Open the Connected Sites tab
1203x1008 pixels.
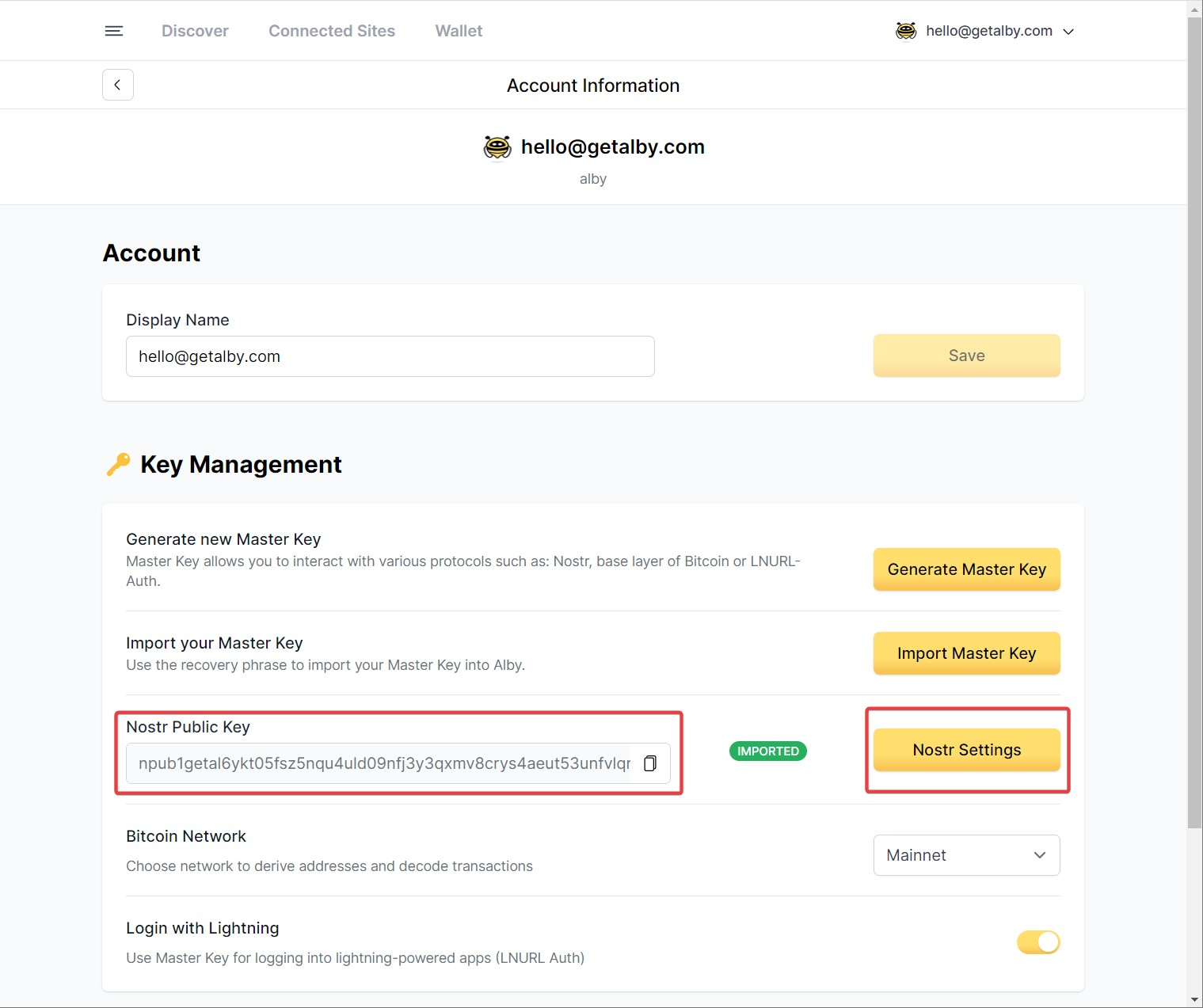pos(332,31)
